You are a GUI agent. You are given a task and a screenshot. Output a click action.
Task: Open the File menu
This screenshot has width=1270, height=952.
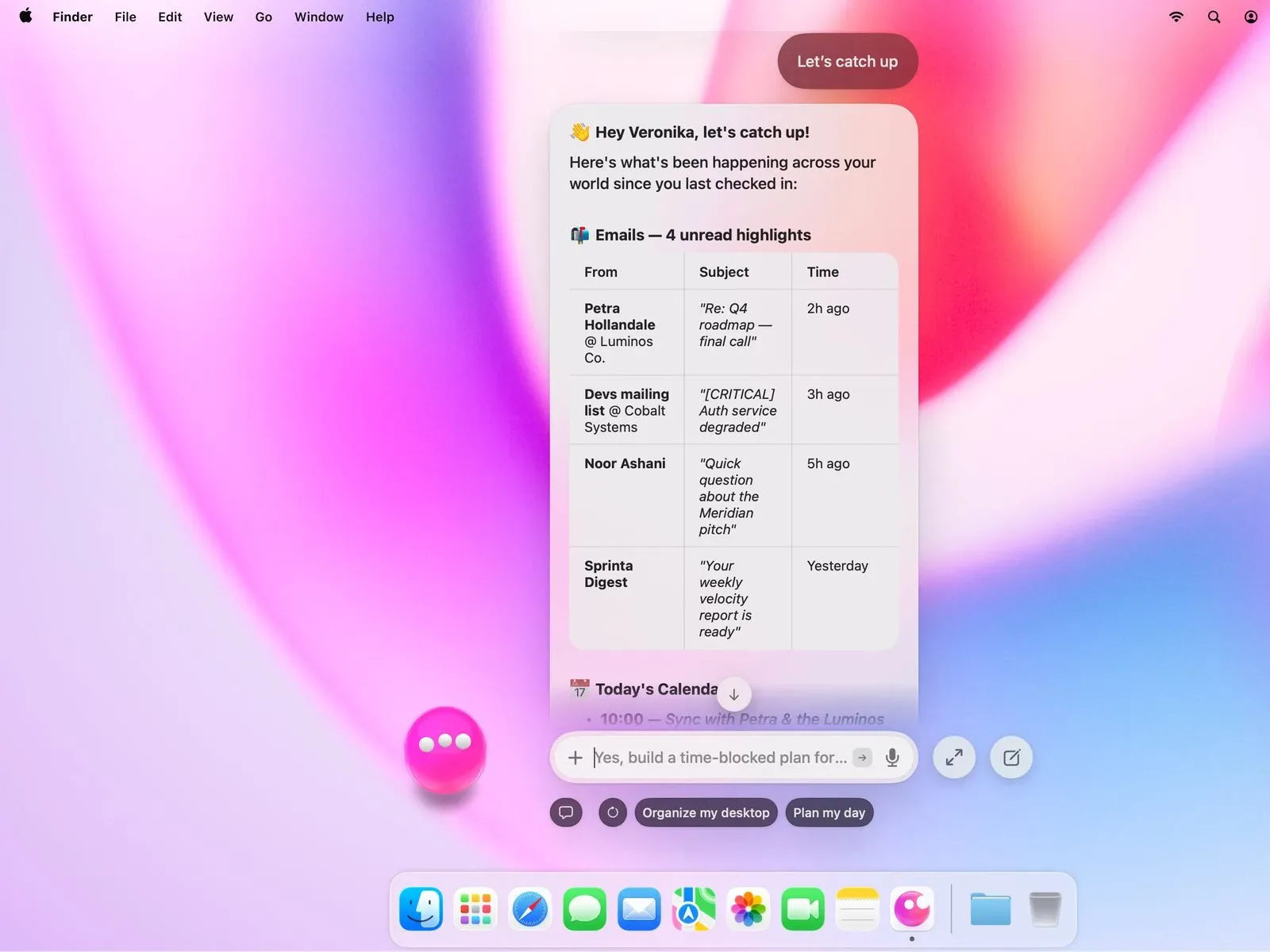(125, 17)
